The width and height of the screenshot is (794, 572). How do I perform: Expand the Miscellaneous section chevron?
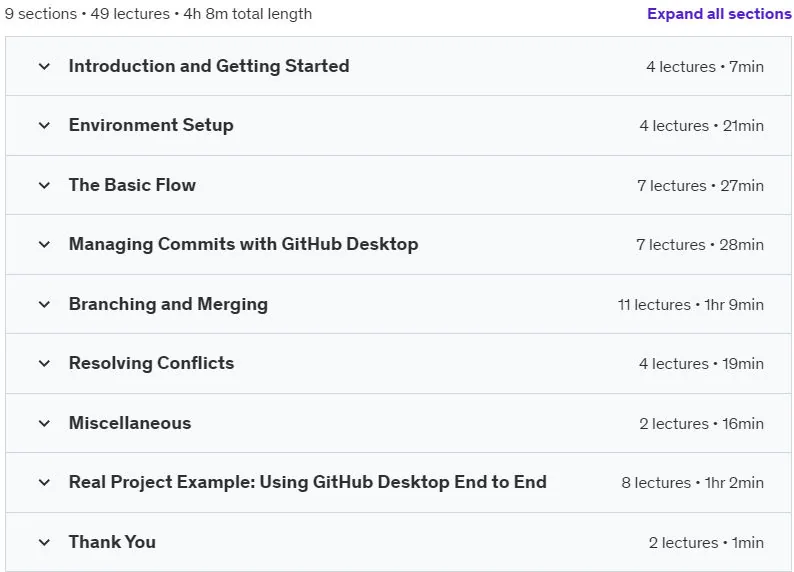[45, 423]
